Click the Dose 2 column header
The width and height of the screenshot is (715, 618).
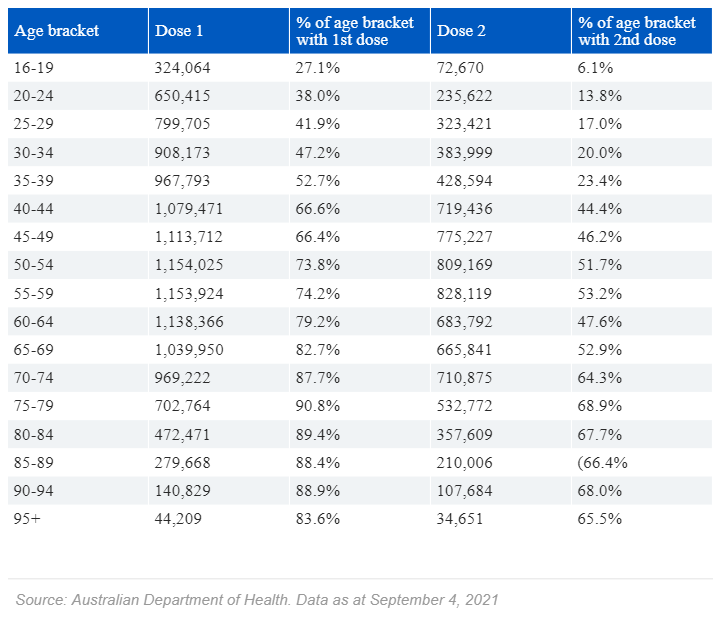461,31
